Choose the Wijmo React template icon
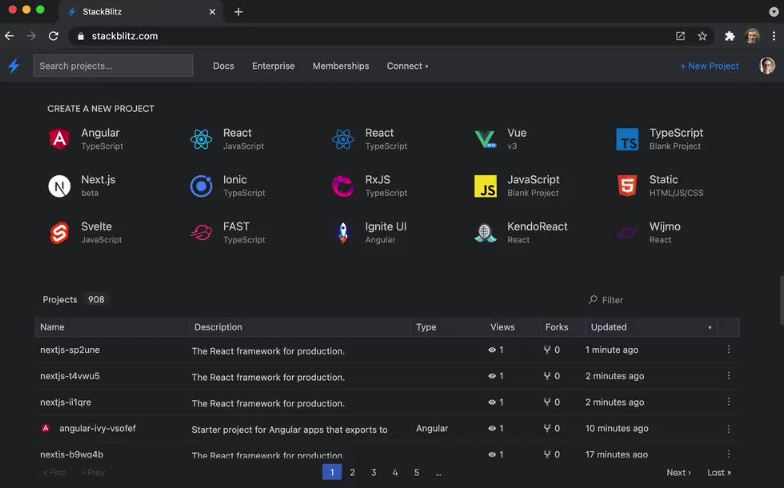This screenshot has height=488, width=784. [627, 233]
